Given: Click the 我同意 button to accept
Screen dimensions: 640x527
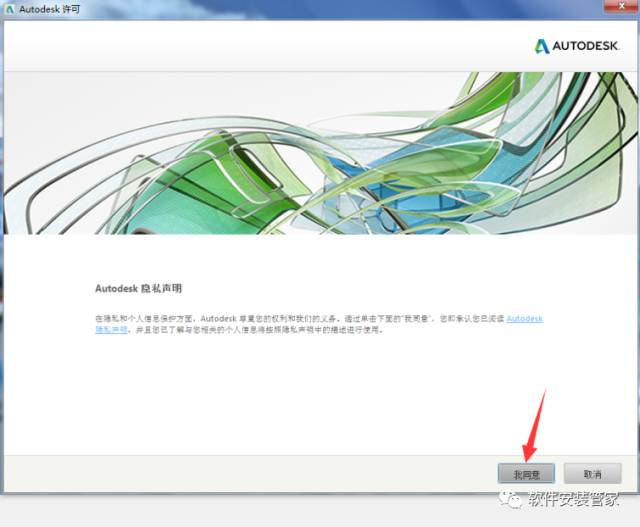Looking at the screenshot, I should pyautogui.click(x=526, y=474).
